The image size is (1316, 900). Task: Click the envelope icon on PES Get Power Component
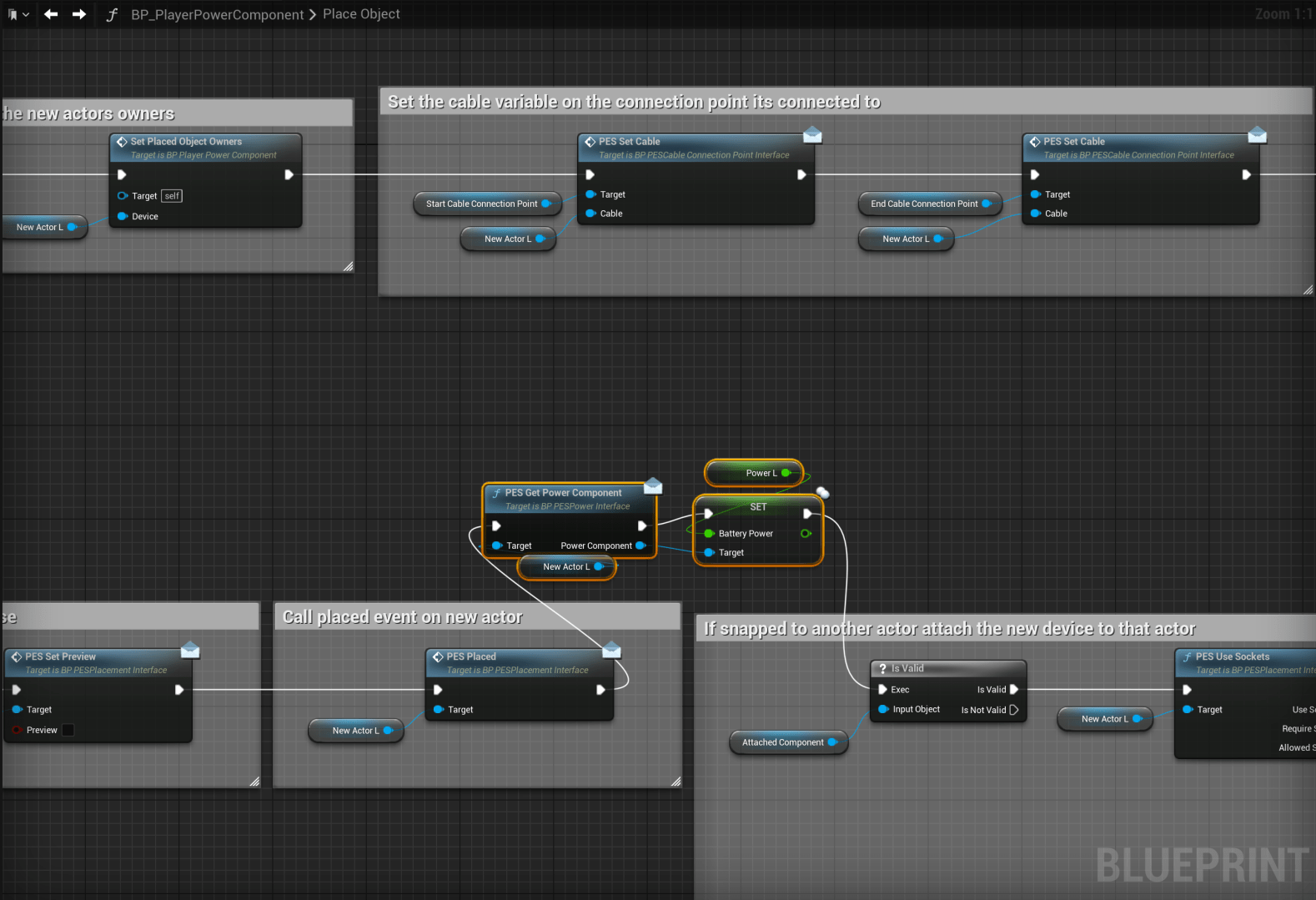tap(653, 485)
